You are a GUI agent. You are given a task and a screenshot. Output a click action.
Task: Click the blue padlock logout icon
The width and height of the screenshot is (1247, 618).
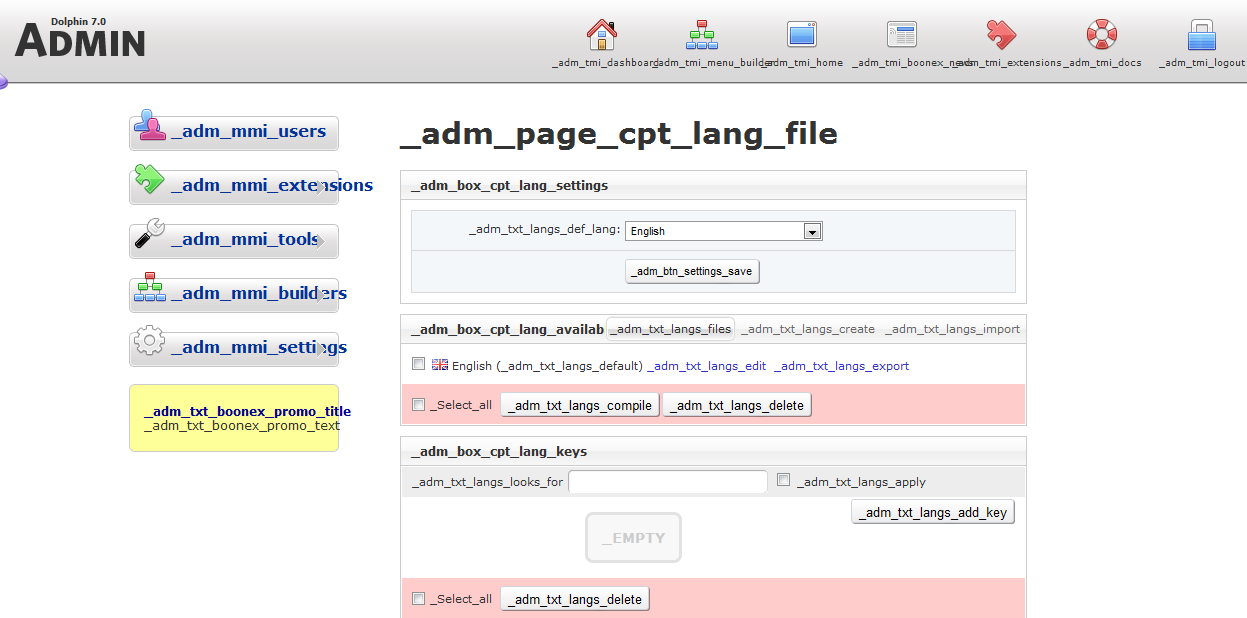(x=1201, y=35)
